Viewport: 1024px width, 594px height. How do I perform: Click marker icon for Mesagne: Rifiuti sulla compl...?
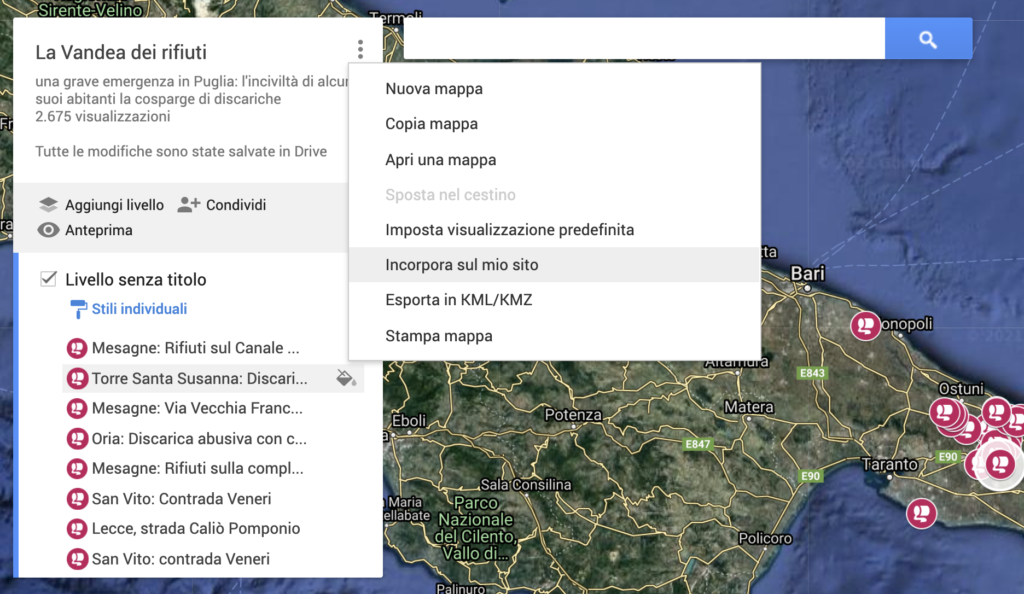point(77,469)
